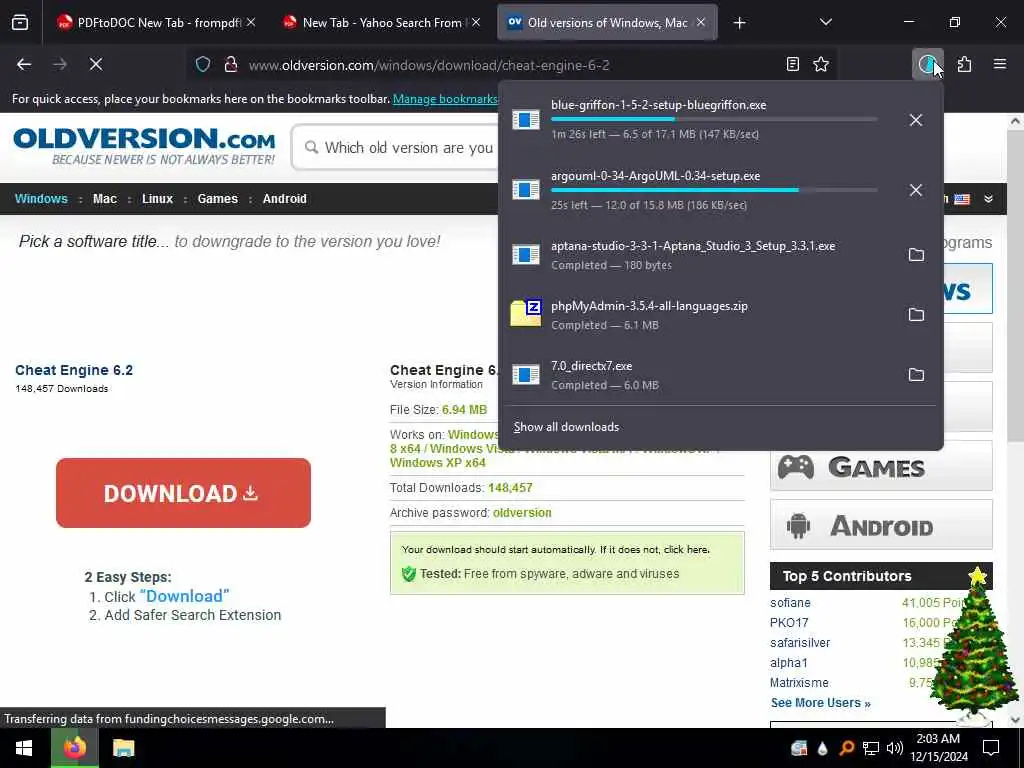Select Linux in site navigation

(x=157, y=199)
